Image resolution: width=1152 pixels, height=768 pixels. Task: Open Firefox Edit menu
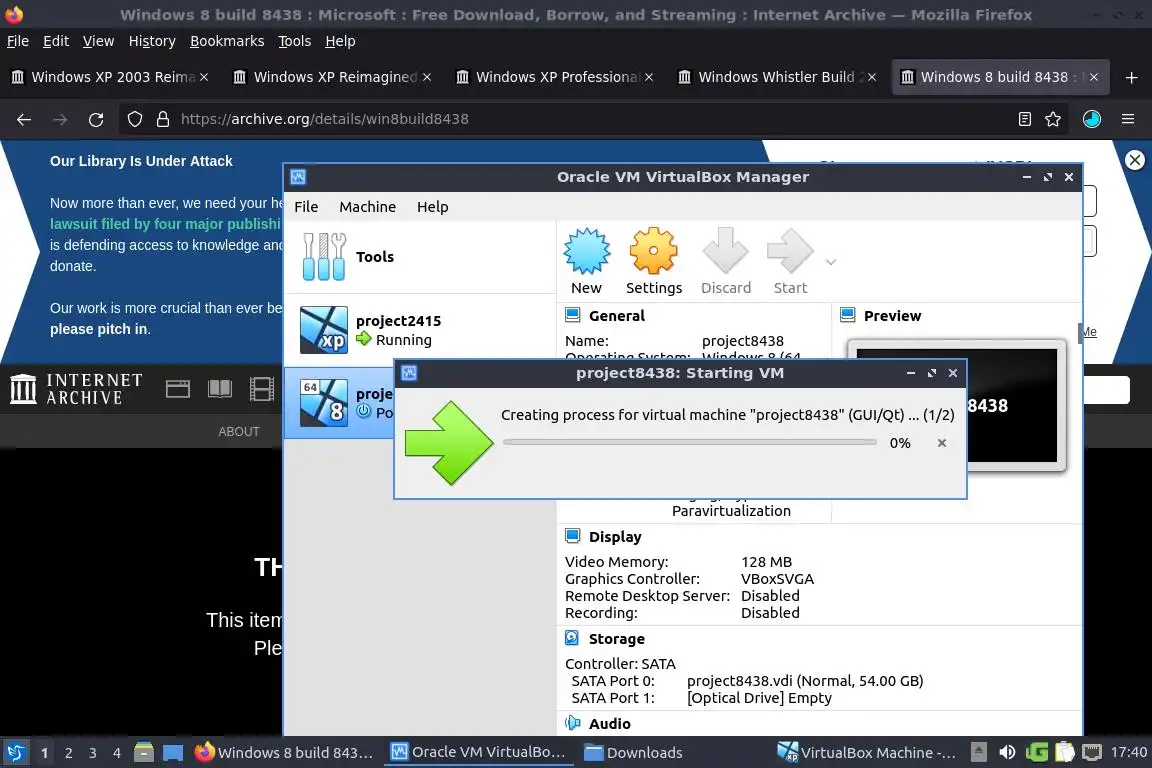click(x=56, y=41)
